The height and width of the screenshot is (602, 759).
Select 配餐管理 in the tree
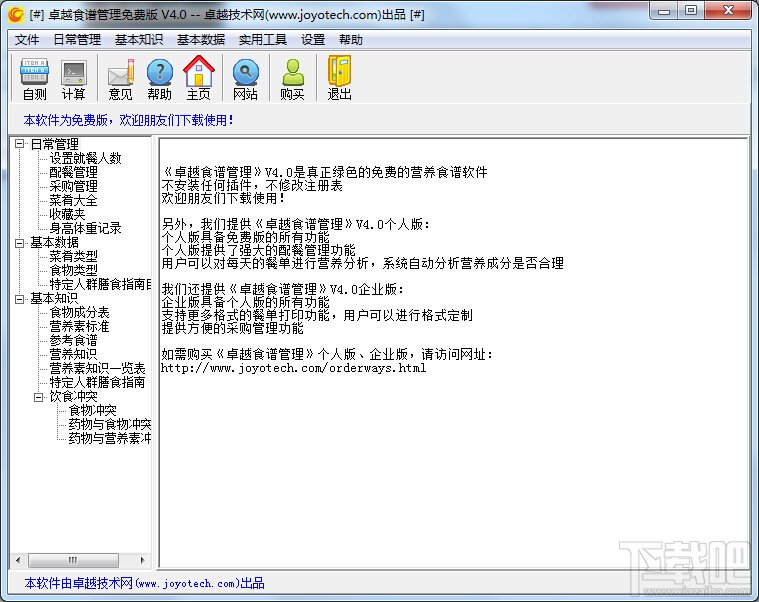pos(73,172)
